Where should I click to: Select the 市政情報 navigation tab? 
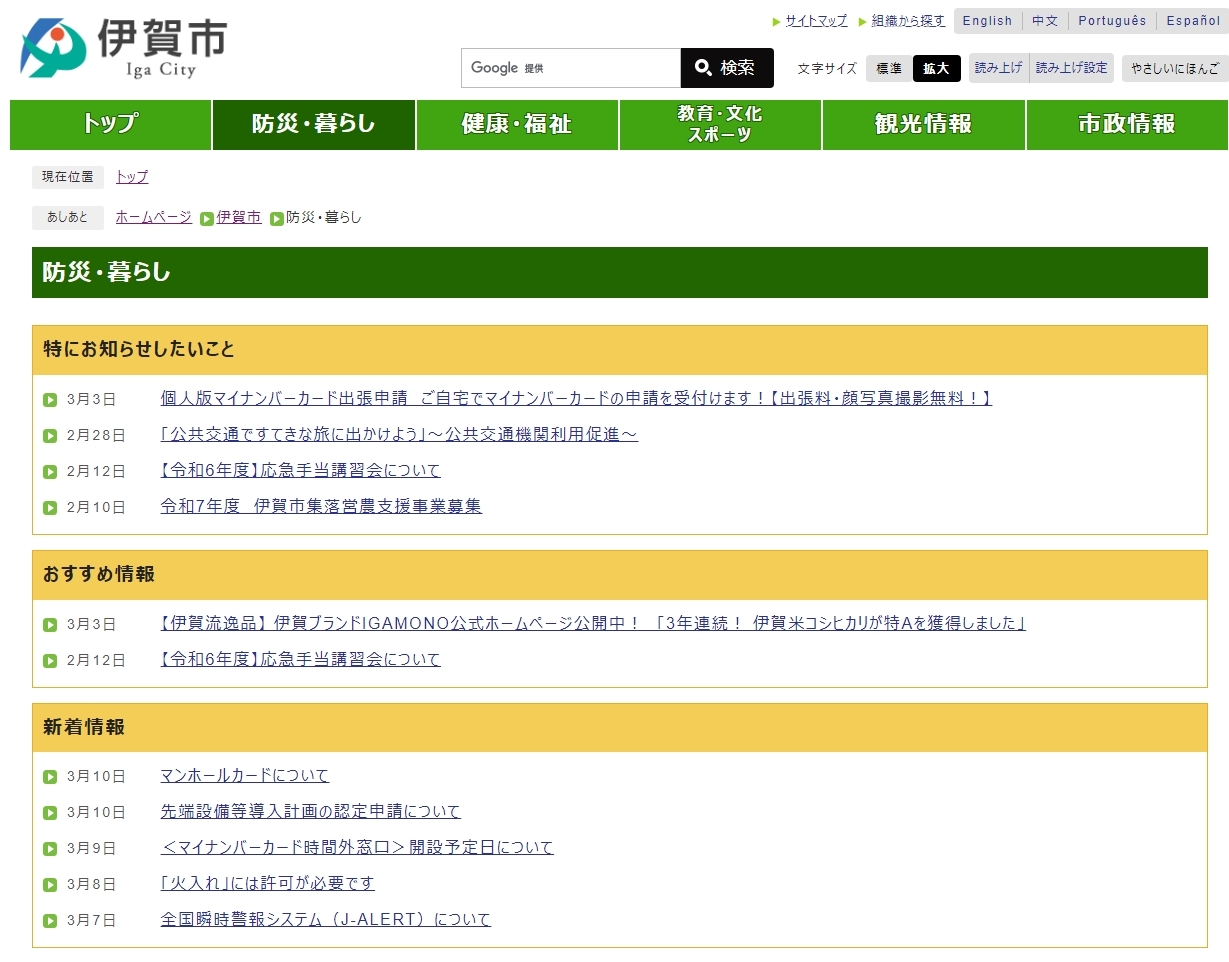pyautogui.click(x=1126, y=124)
